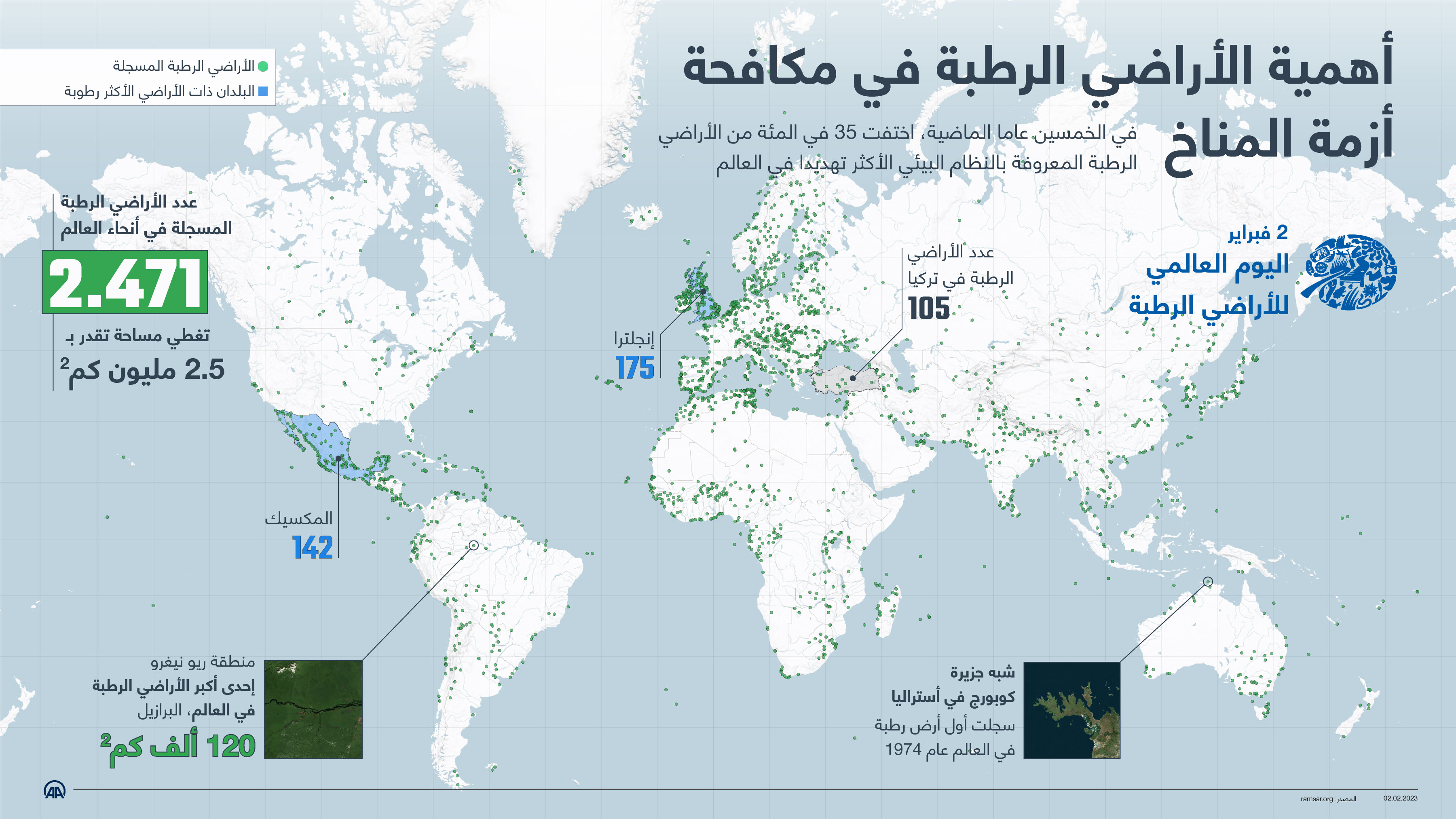Screen dimensions: 1456x819
Task: Click the AA agency logo
Action: pyautogui.click(x=55, y=789)
